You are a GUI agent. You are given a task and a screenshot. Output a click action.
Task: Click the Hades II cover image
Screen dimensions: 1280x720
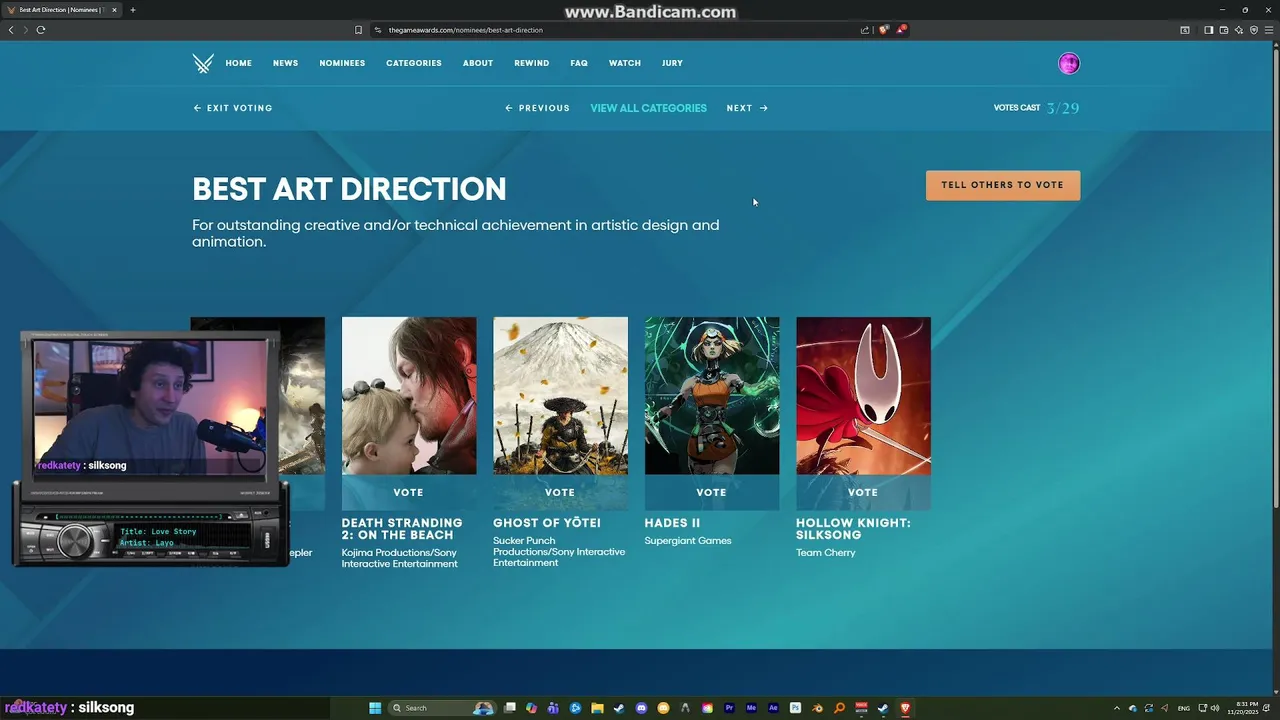point(712,396)
